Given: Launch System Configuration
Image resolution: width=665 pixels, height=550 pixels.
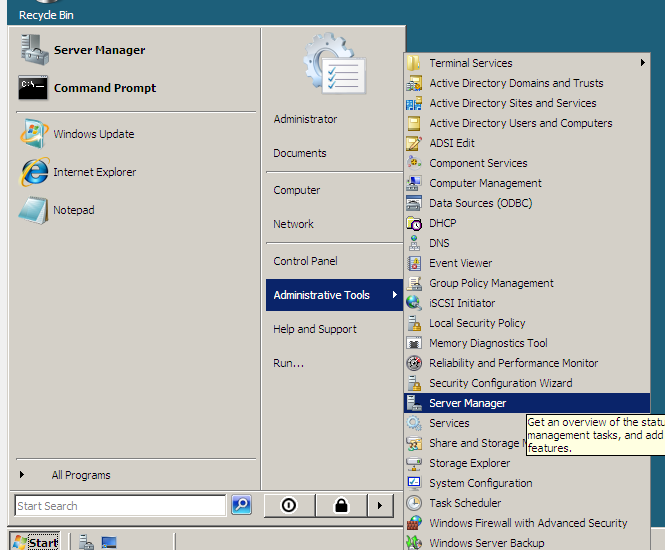Looking at the screenshot, I should [527, 483].
